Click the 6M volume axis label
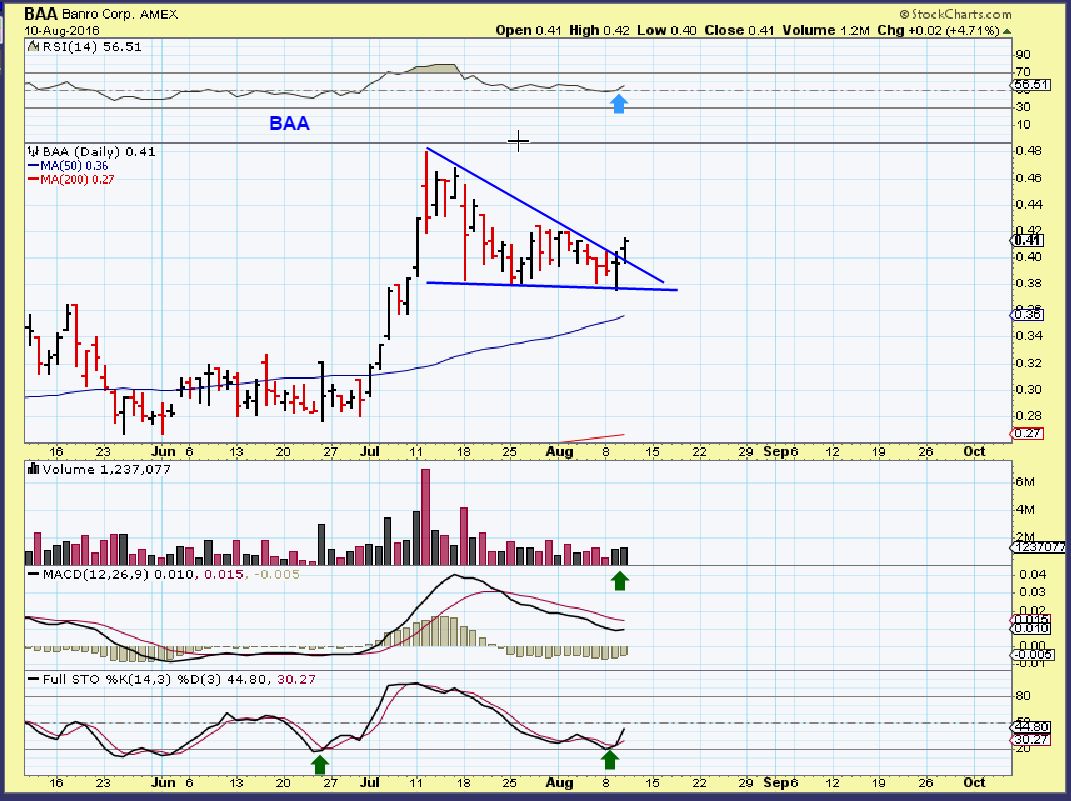The image size is (1071, 801). pyautogui.click(x=1025, y=481)
